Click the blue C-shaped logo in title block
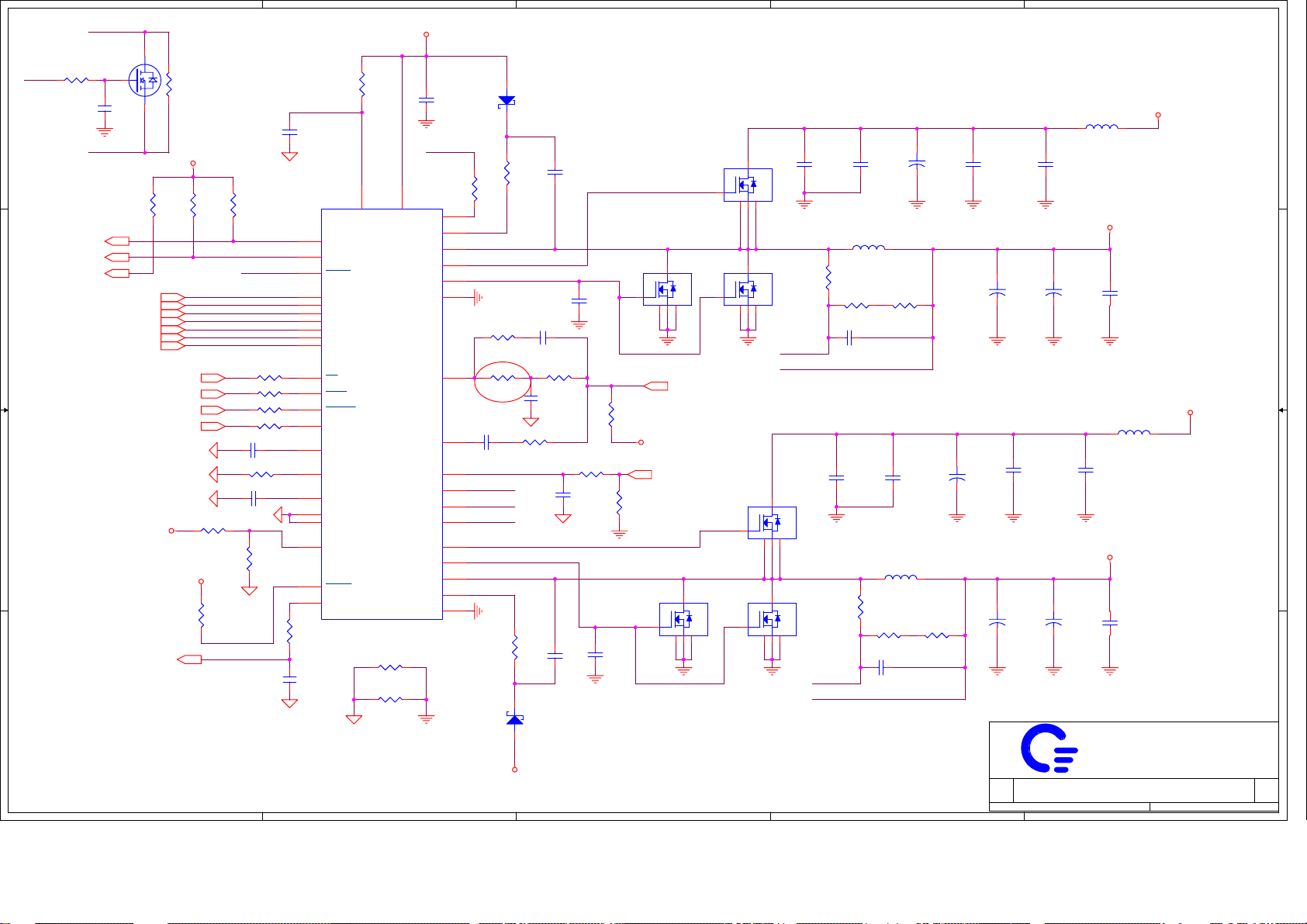Screen dimensions: 1307x924 point(1049,749)
